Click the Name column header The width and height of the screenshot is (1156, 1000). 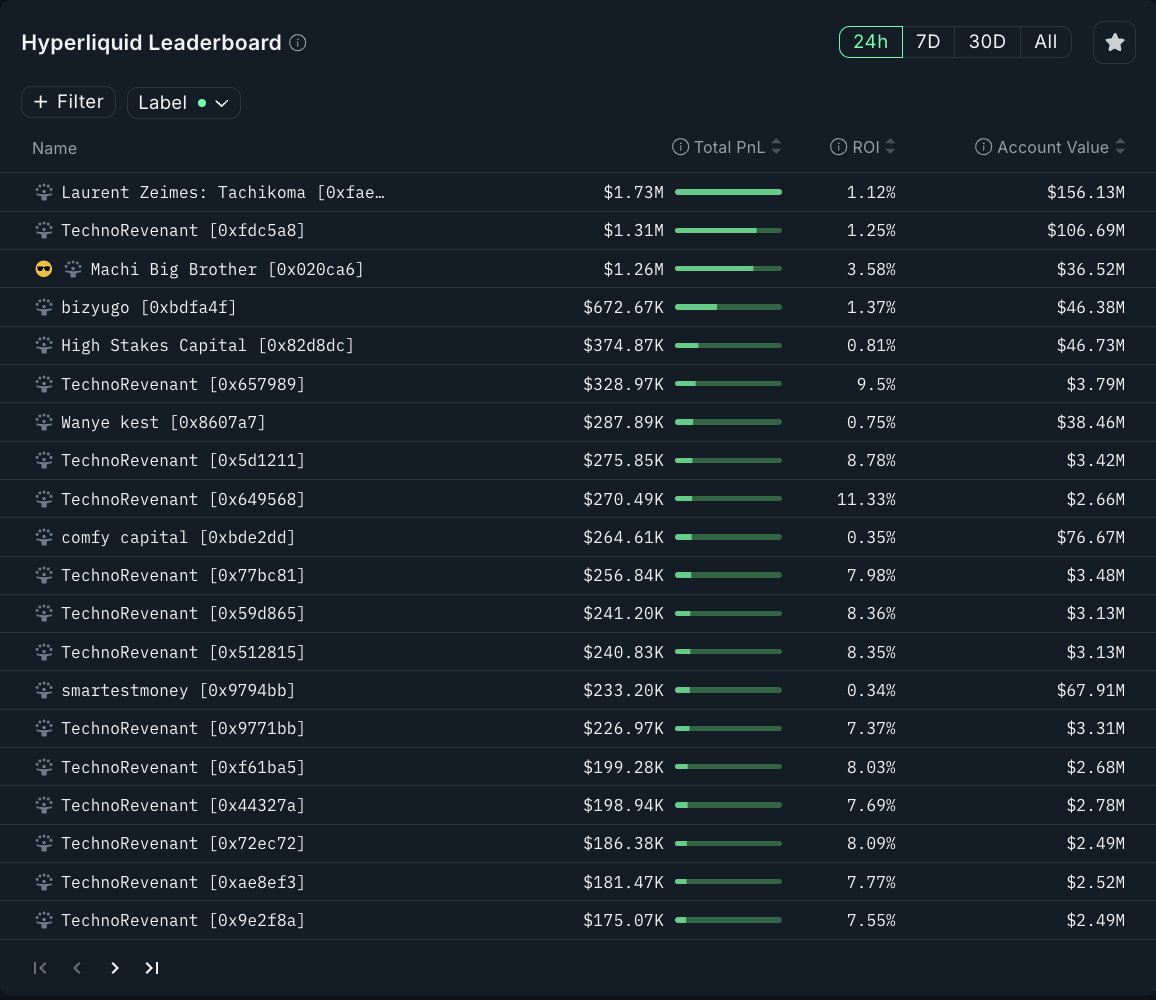point(55,148)
